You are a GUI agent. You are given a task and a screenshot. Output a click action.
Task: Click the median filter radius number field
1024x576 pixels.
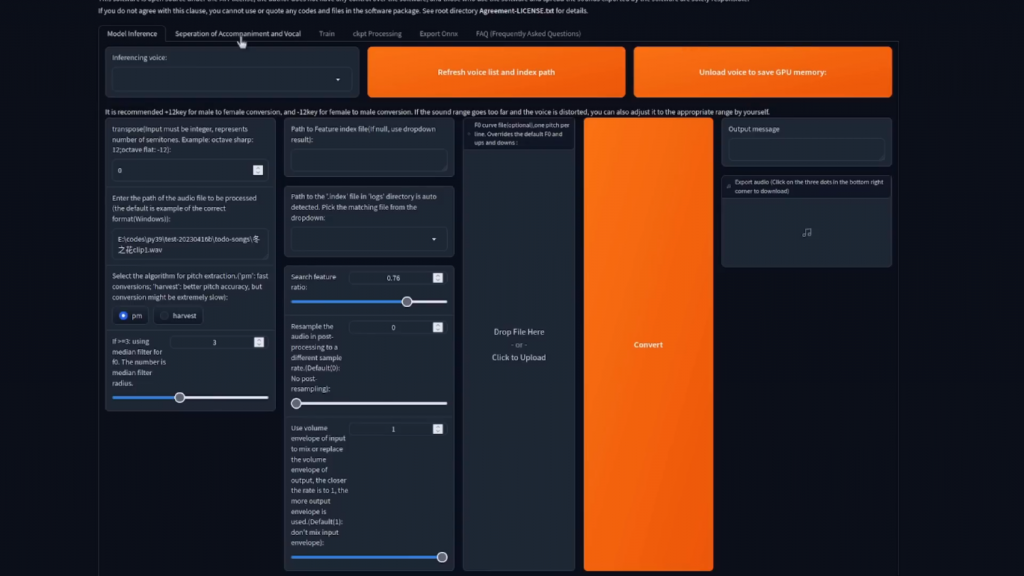[x=213, y=342]
